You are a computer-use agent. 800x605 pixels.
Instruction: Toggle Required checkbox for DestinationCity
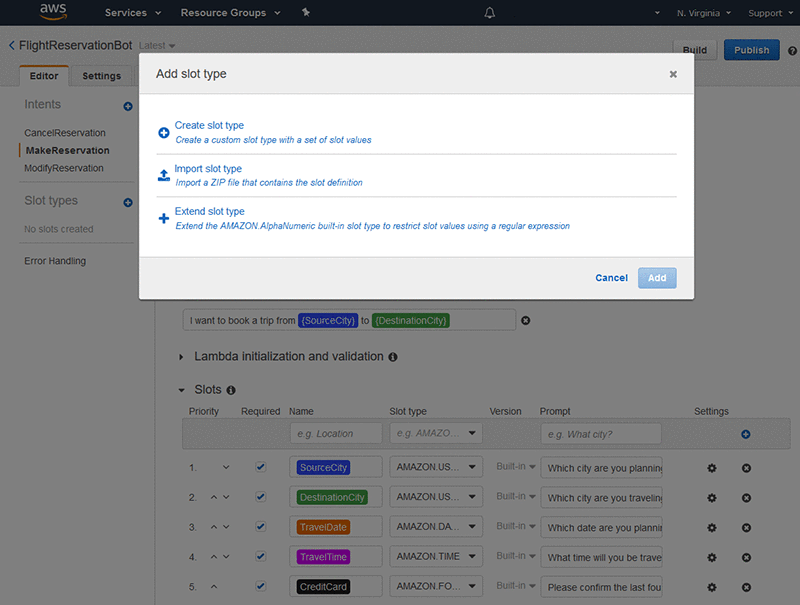point(261,496)
